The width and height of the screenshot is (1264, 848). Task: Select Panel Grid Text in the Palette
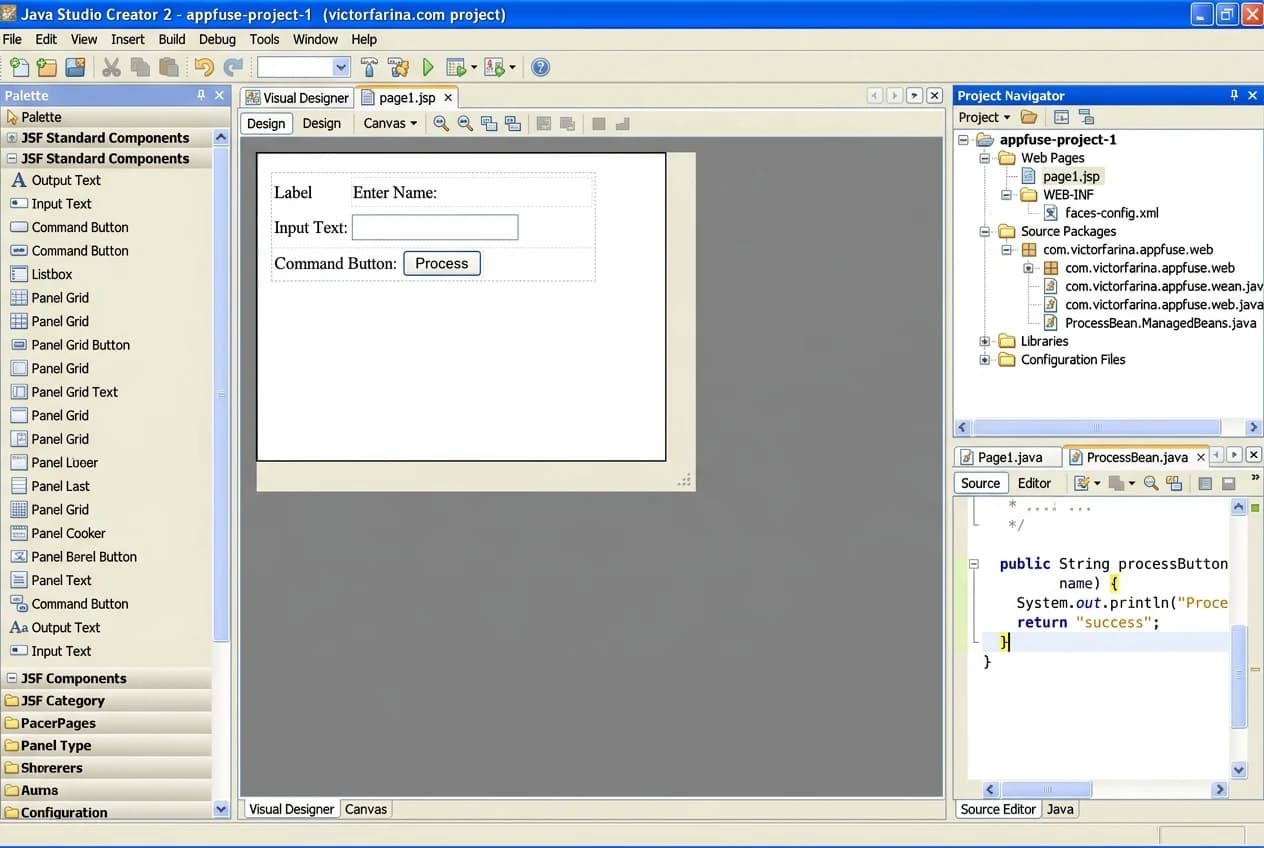64,392
